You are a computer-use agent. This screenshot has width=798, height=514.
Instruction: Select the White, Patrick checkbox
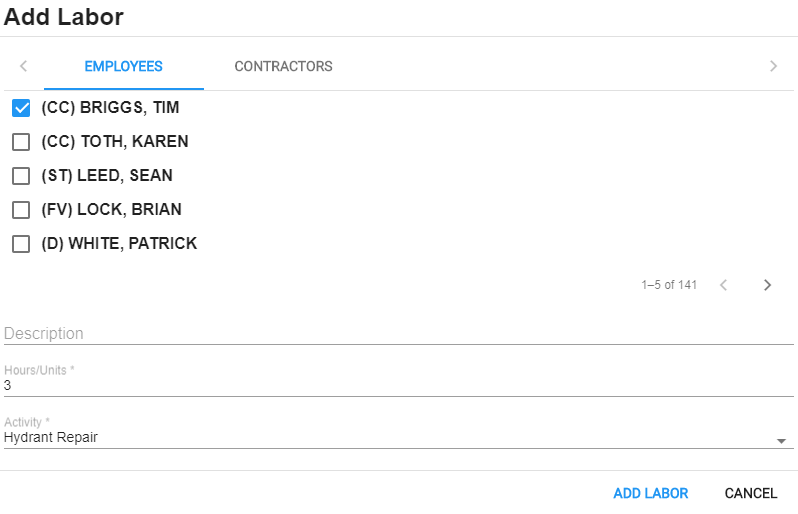[x=21, y=244]
